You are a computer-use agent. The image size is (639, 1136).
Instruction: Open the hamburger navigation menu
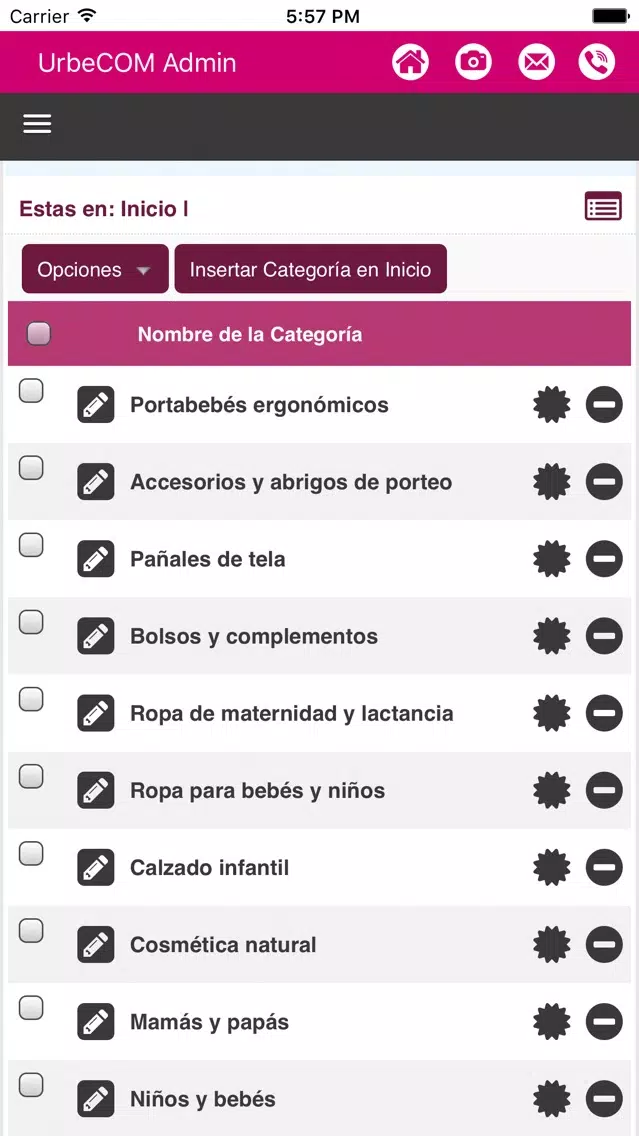[x=37, y=124]
